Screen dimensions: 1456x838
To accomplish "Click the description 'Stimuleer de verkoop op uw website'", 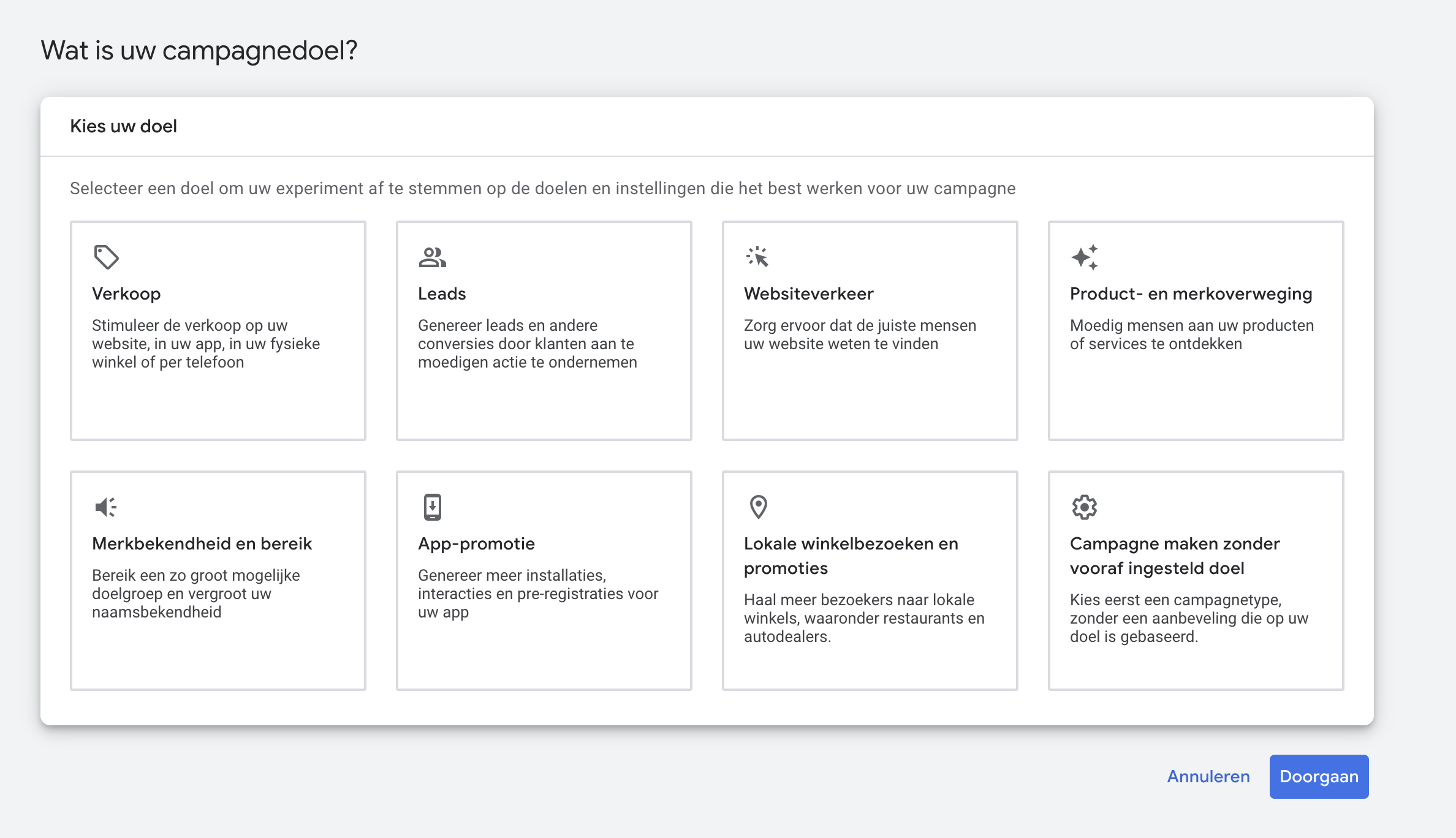I will 206,344.
